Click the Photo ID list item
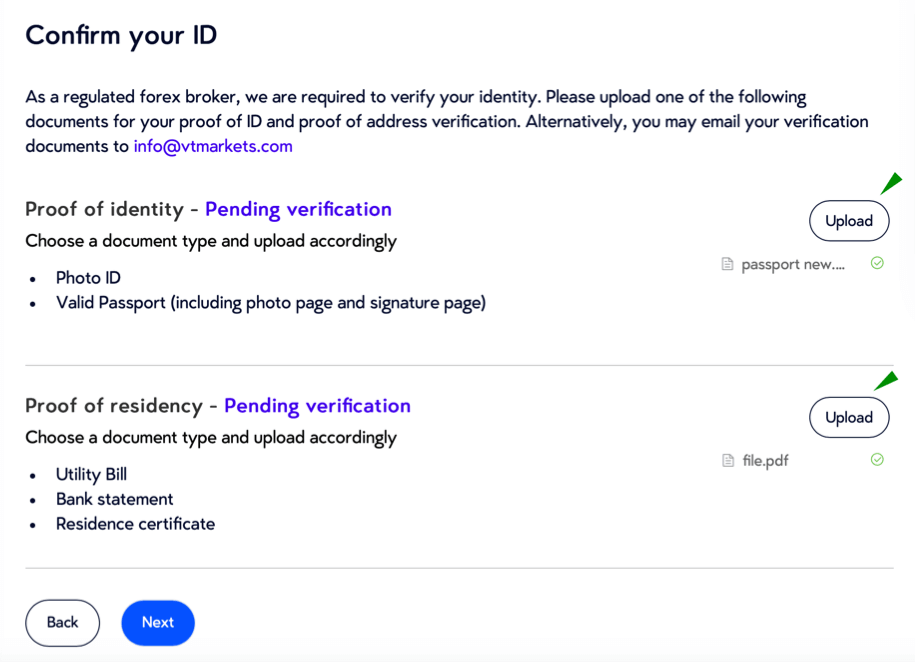Screen dimensions: 915x662 [x=88, y=278]
